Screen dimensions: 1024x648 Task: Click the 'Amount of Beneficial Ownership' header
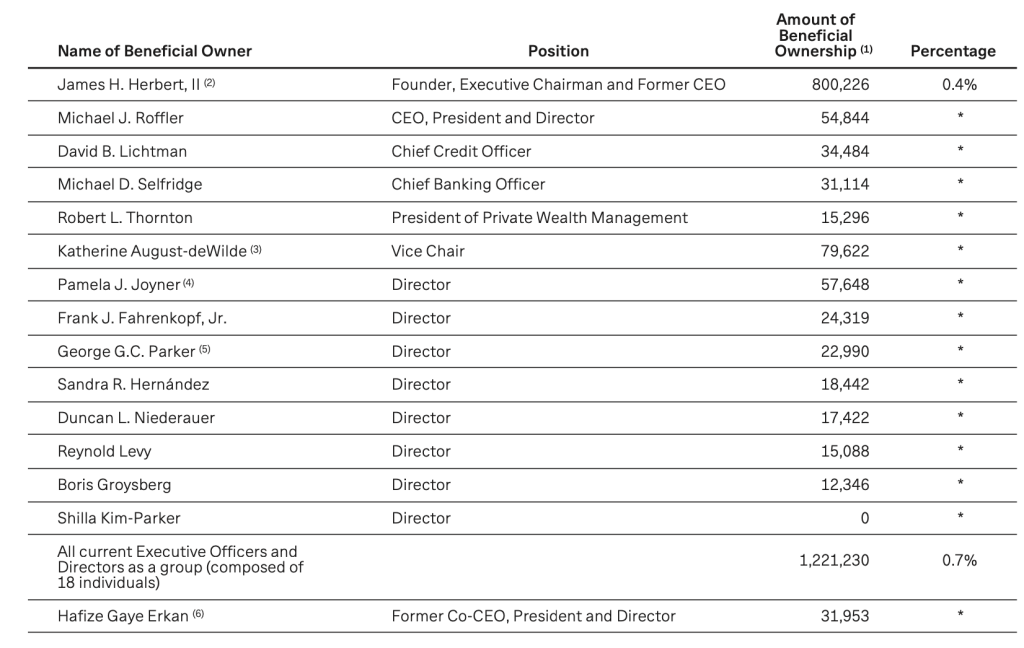(x=815, y=35)
